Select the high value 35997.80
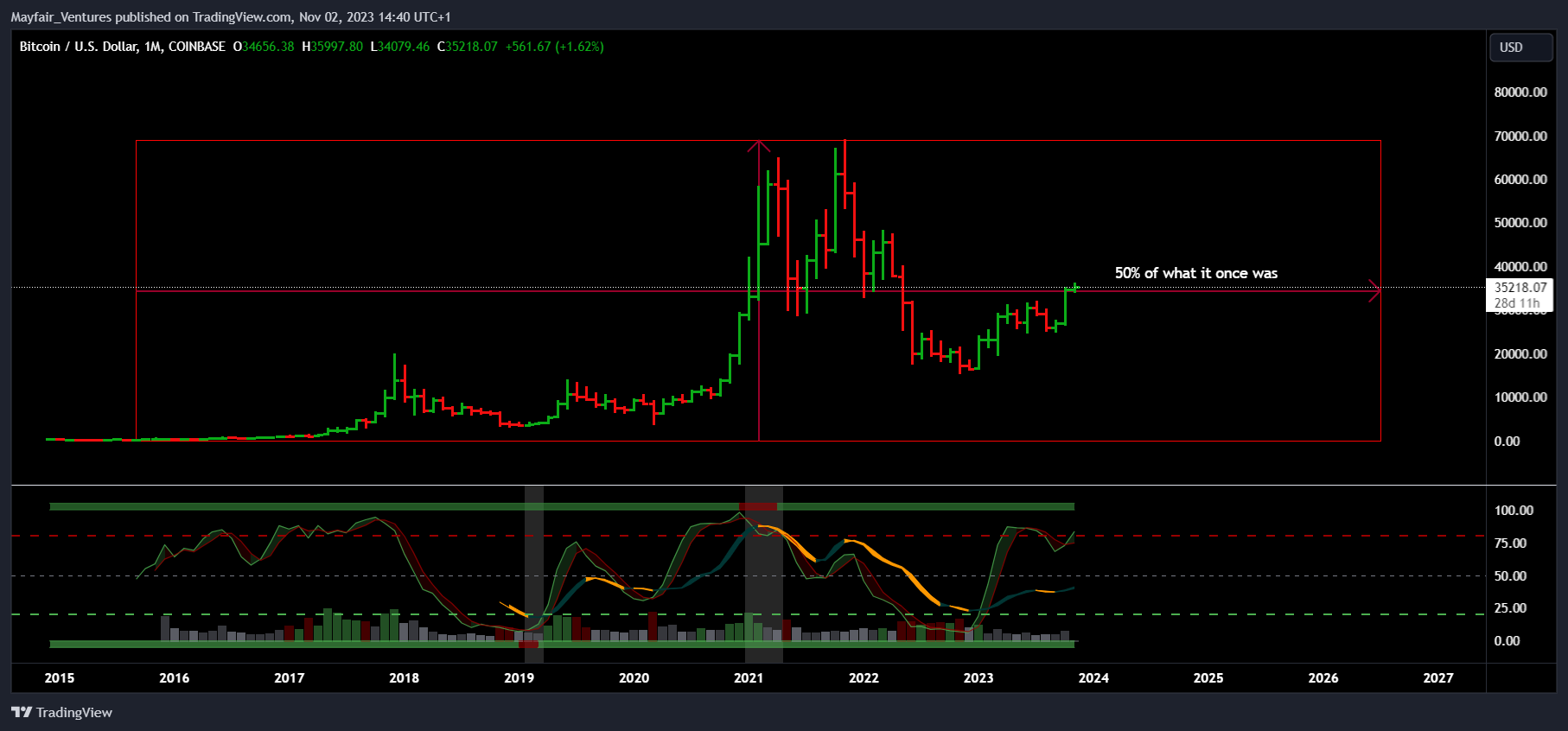Image resolution: width=1568 pixels, height=731 pixels. click(337, 47)
